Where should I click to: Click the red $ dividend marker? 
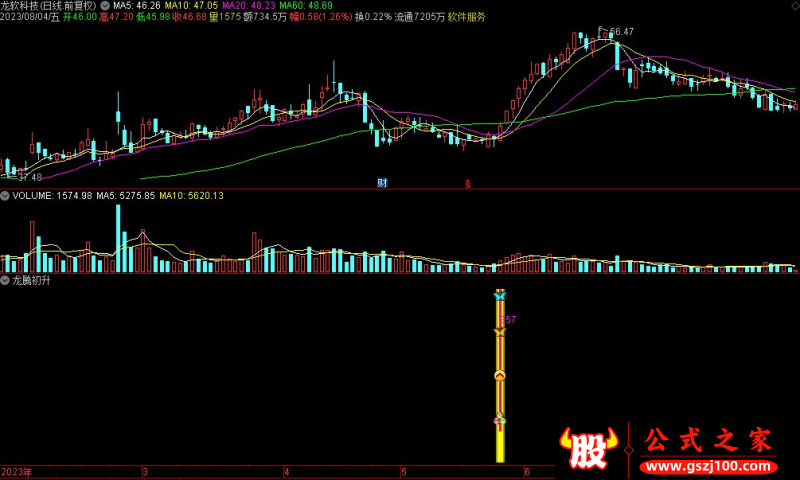[x=467, y=184]
